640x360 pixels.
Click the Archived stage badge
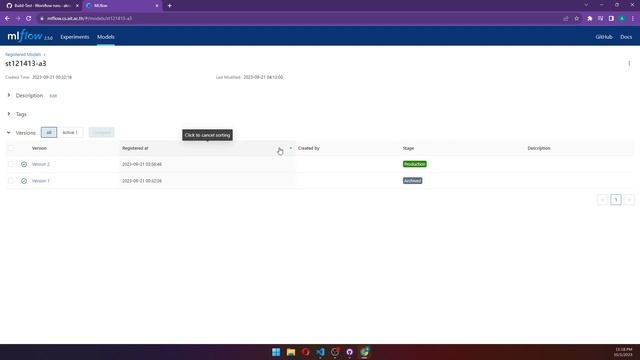(x=412, y=181)
